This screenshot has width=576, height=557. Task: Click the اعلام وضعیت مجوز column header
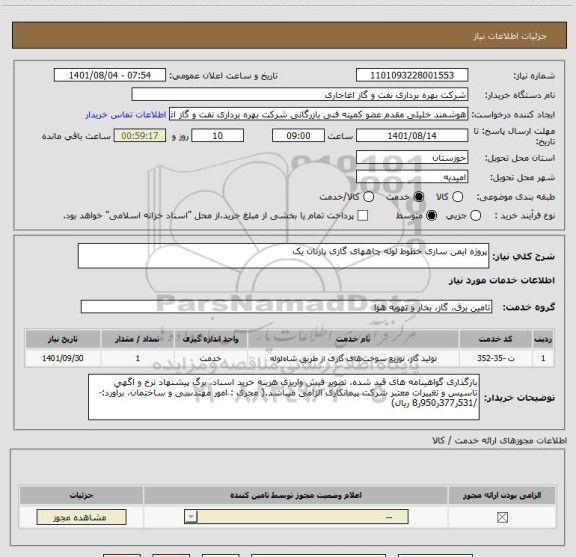click(x=296, y=495)
